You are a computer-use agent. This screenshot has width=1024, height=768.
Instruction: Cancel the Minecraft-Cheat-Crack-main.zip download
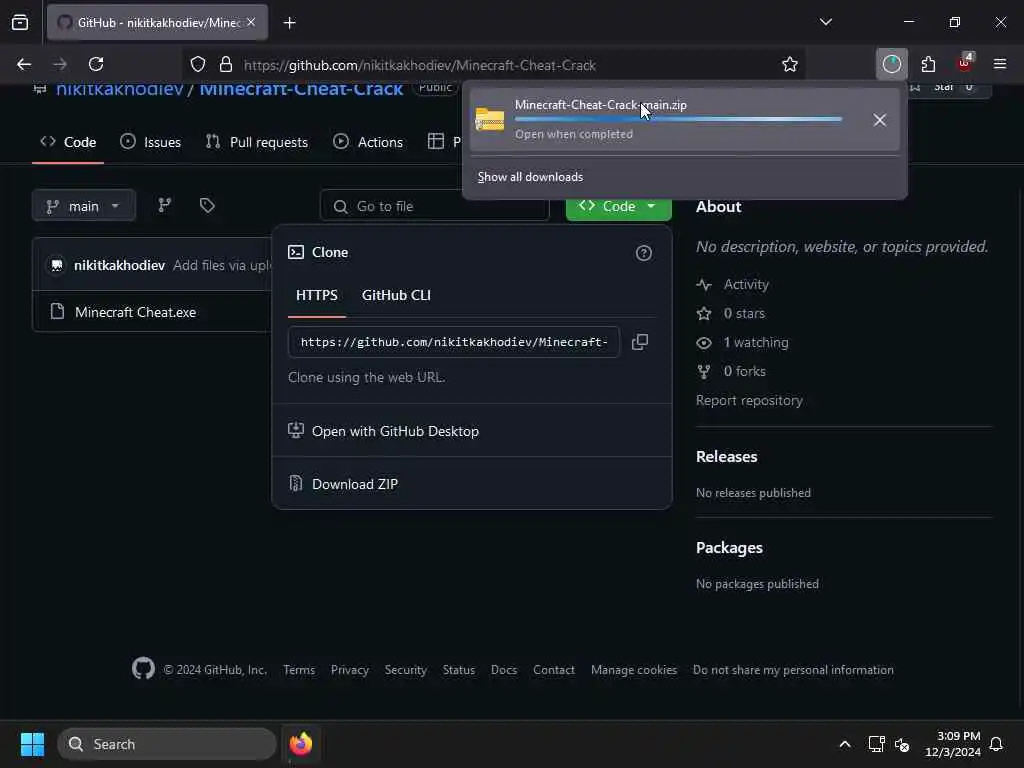[x=880, y=120]
